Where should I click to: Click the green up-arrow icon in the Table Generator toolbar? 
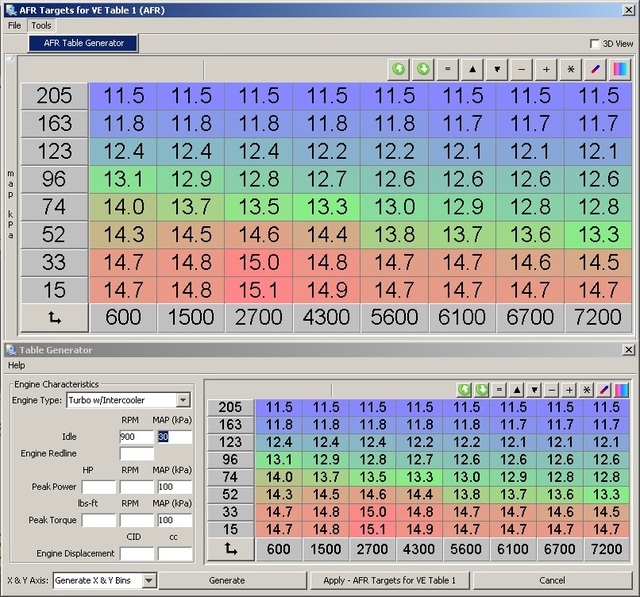tap(465, 389)
